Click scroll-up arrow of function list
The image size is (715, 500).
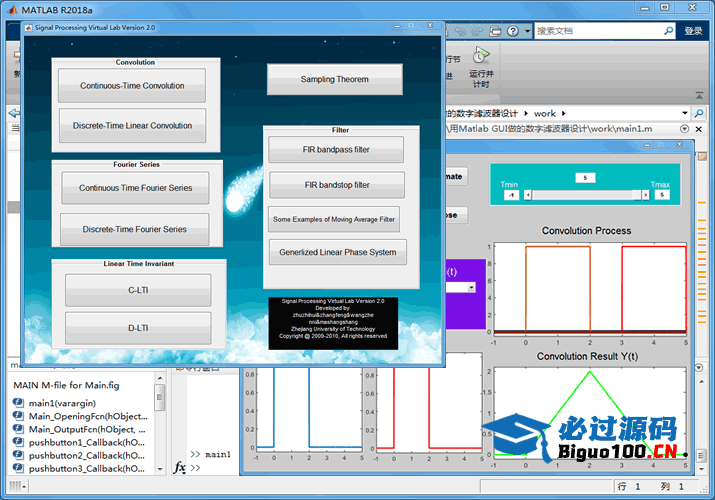(x=160, y=378)
